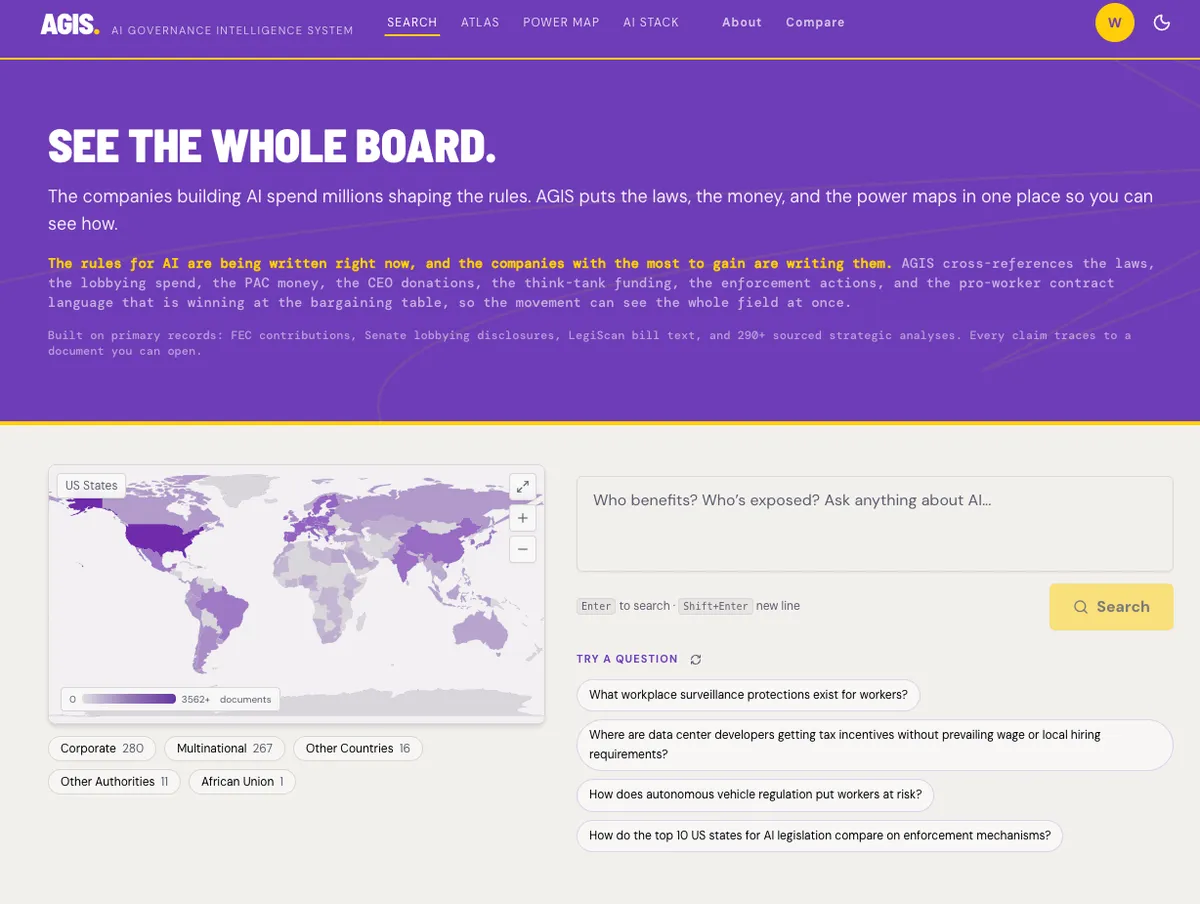Image resolution: width=1200 pixels, height=904 pixels.
Task: Open the About page
Action: pyautogui.click(x=742, y=22)
